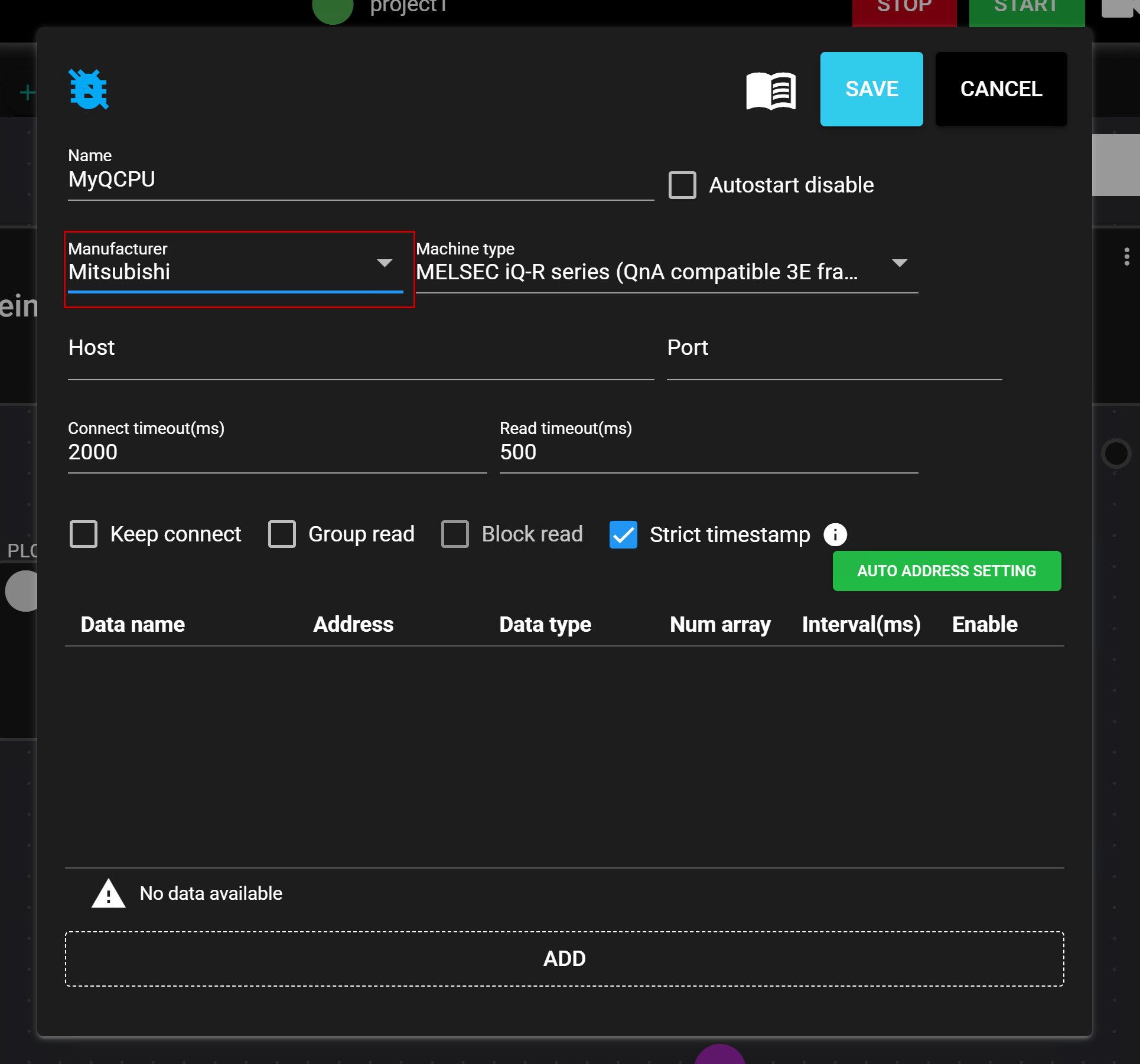Click the blue bug debug icon

[89, 89]
